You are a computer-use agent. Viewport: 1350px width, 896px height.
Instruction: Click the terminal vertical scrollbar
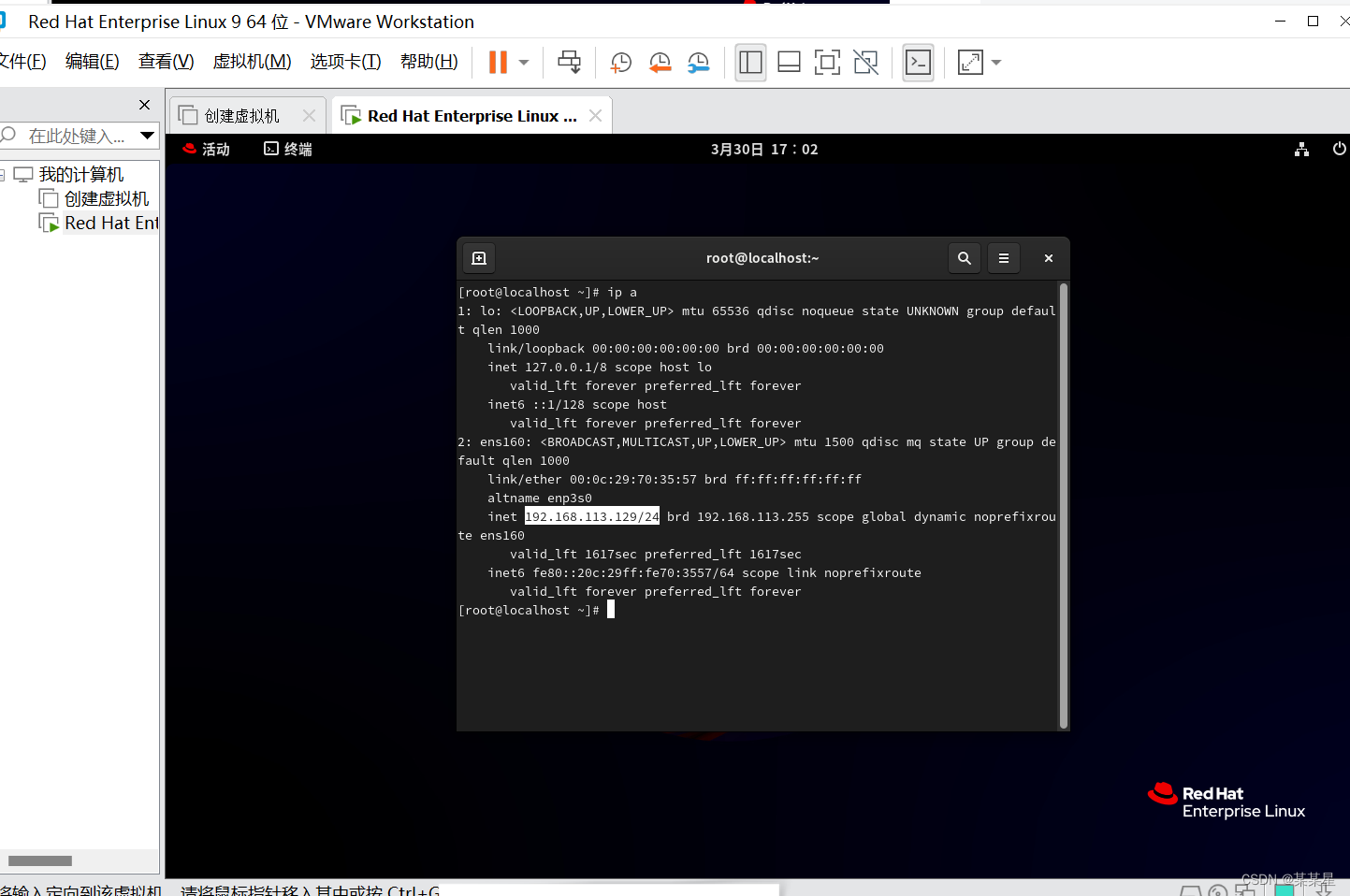[x=1063, y=505]
